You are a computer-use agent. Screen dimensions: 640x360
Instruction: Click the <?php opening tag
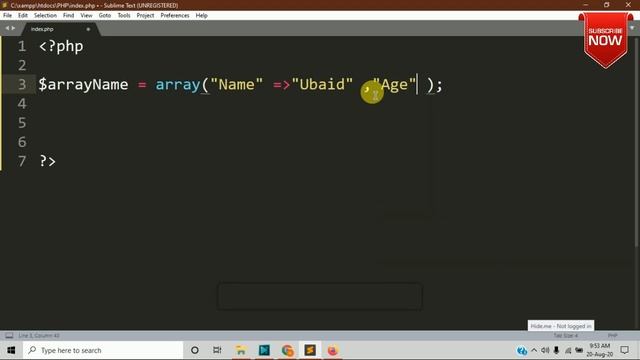point(61,46)
